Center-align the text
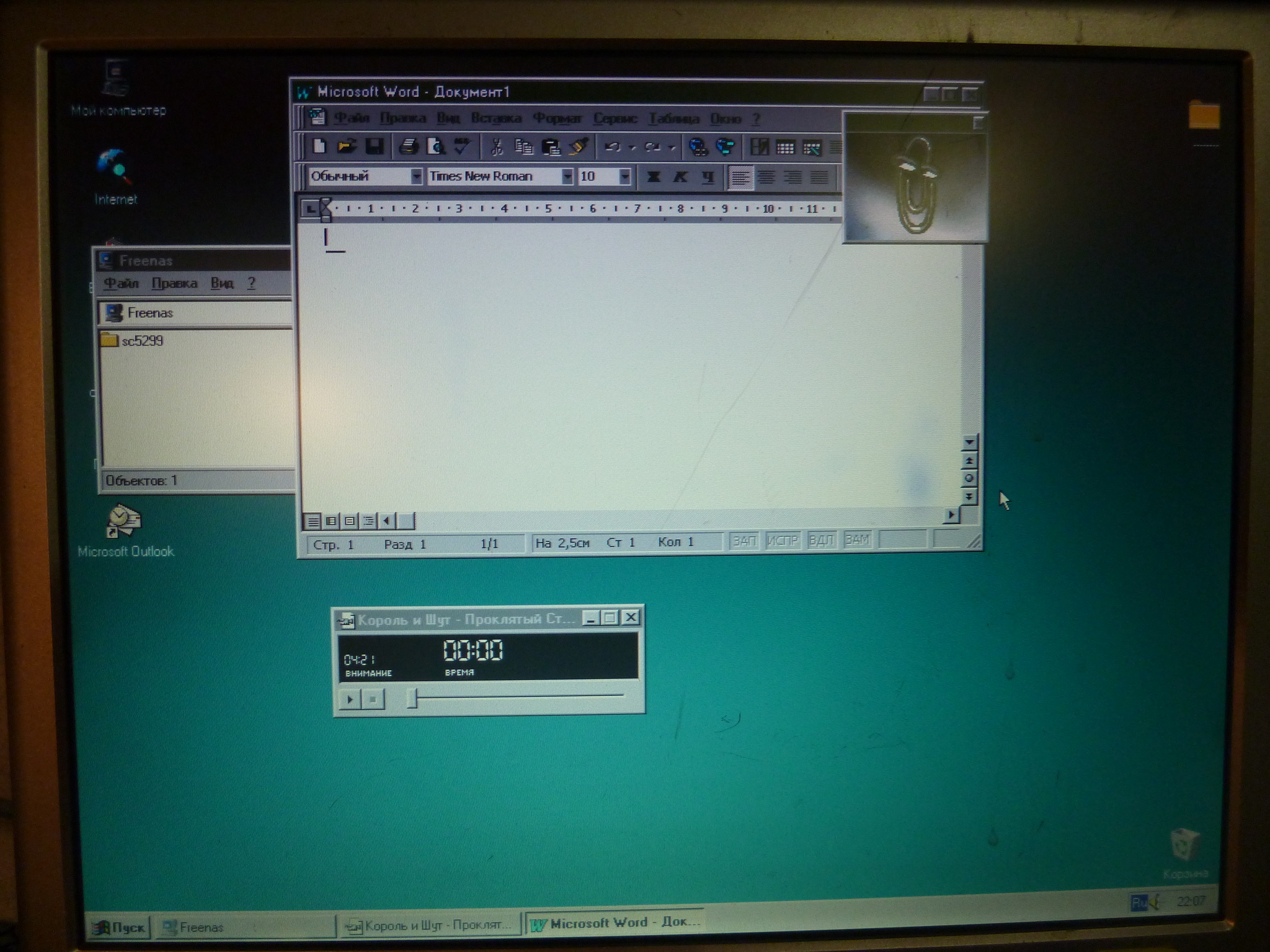Image resolution: width=1270 pixels, height=952 pixels. 766,178
